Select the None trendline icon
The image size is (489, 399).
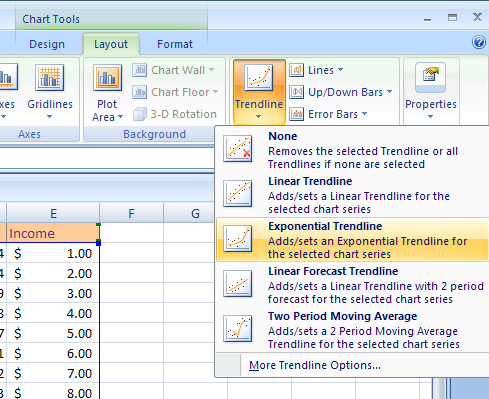click(238, 148)
